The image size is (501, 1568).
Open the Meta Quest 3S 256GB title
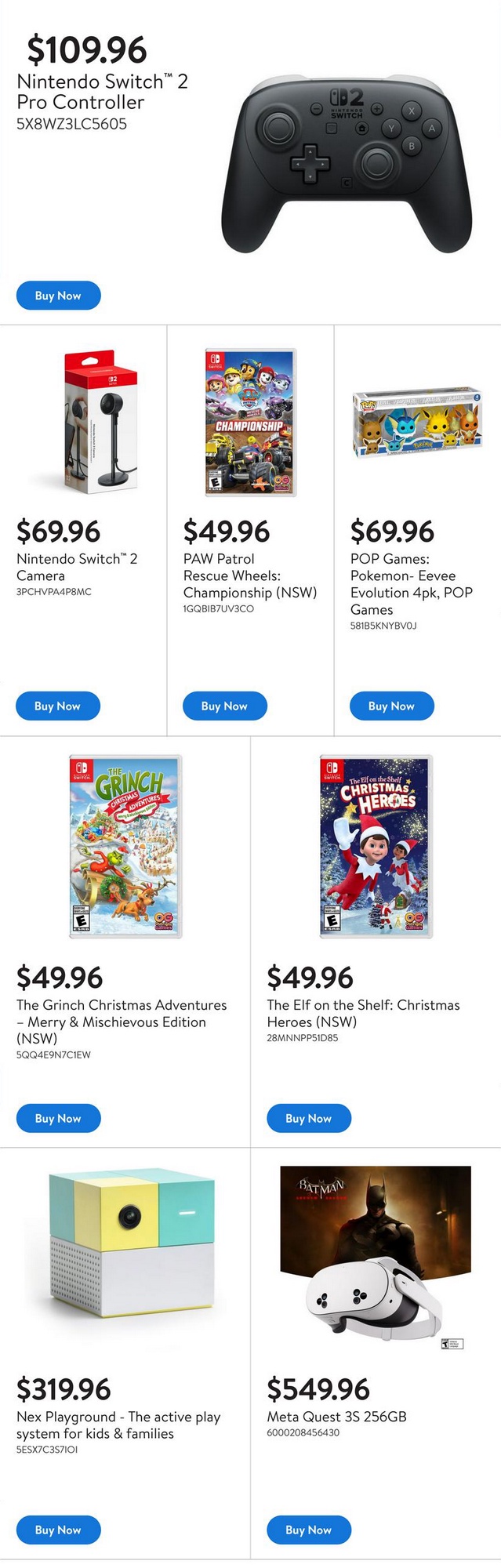click(x=336, y=1417)
